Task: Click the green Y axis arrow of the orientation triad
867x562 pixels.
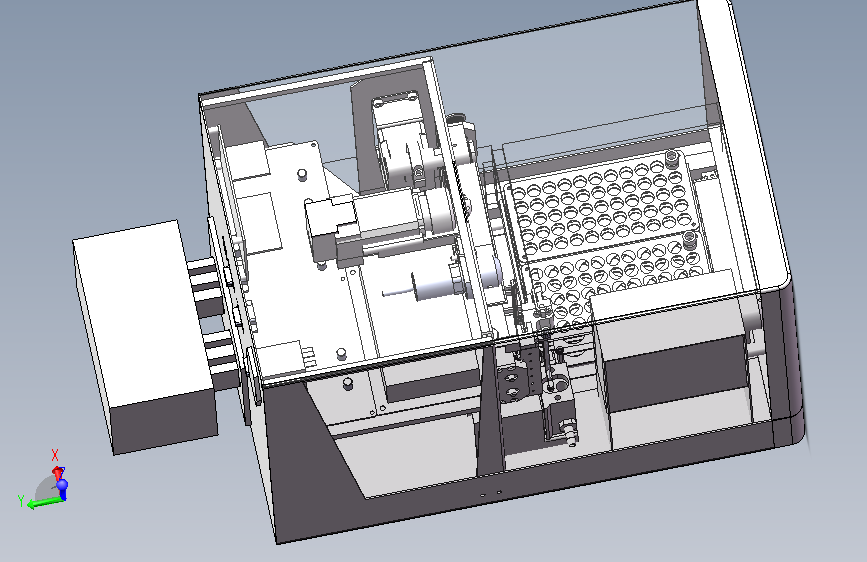Action: [43, 503]
